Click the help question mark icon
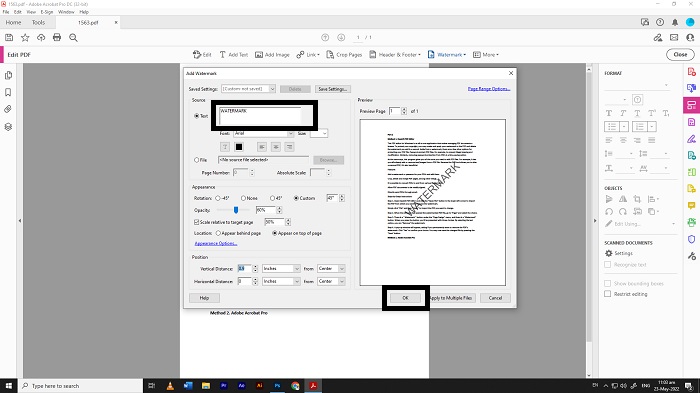 [x=660, y=22]
